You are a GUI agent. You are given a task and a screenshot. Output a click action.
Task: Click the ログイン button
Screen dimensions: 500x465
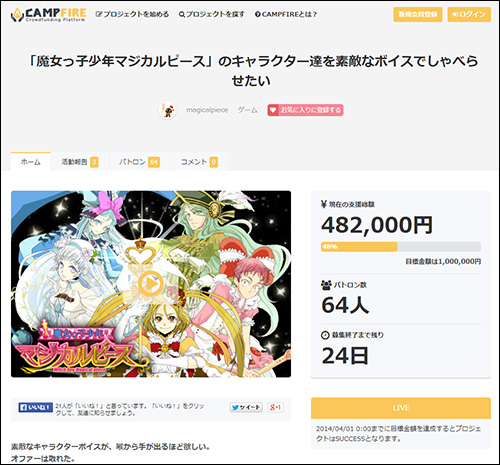(x=469, y=14)
